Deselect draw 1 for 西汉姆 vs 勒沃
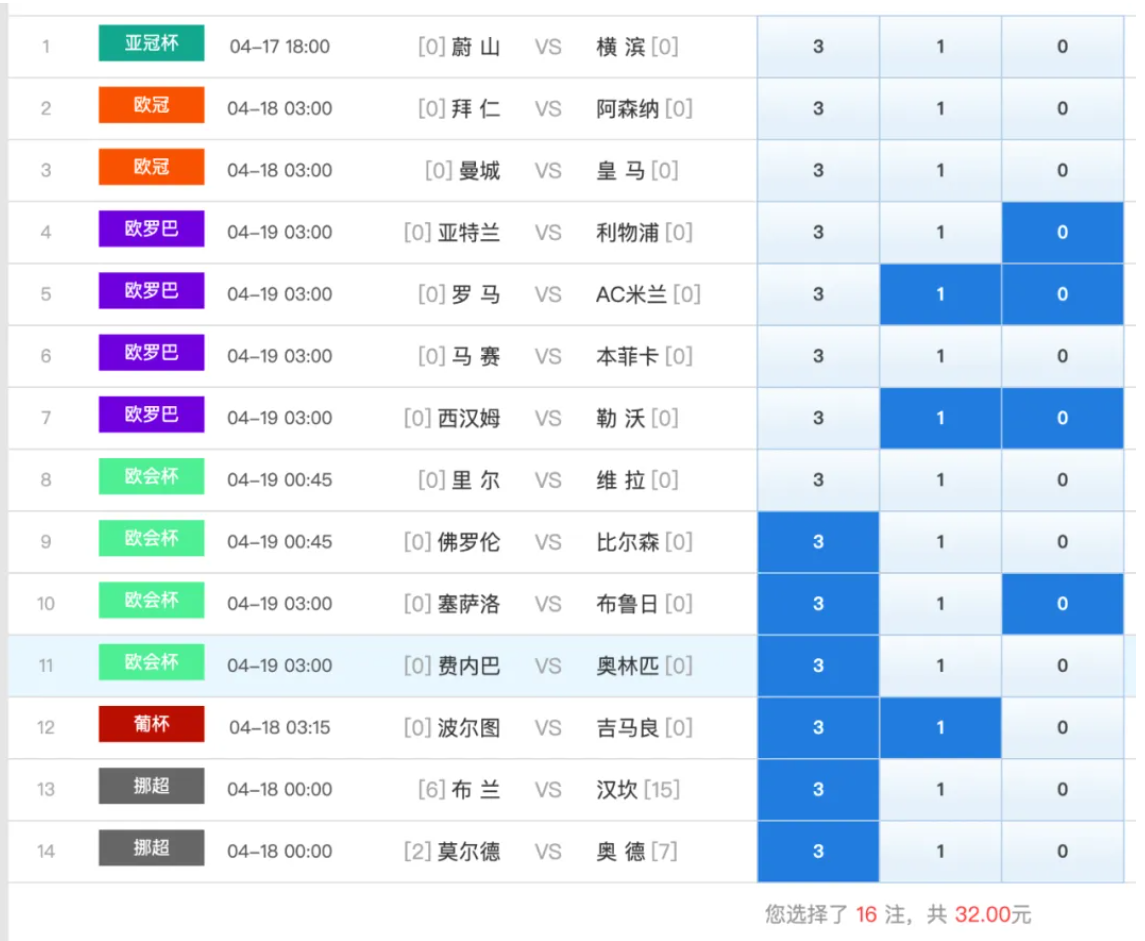Viewport: 1145px width, 941px height. [940, 418]
